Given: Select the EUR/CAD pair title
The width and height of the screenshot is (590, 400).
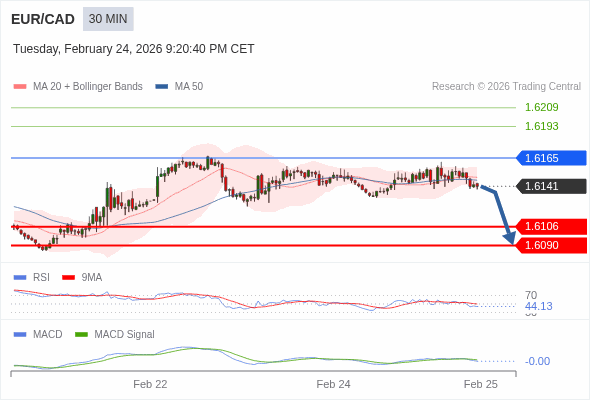Looking at the screenshot, I should pyautogui.click(x=43, y=19).
